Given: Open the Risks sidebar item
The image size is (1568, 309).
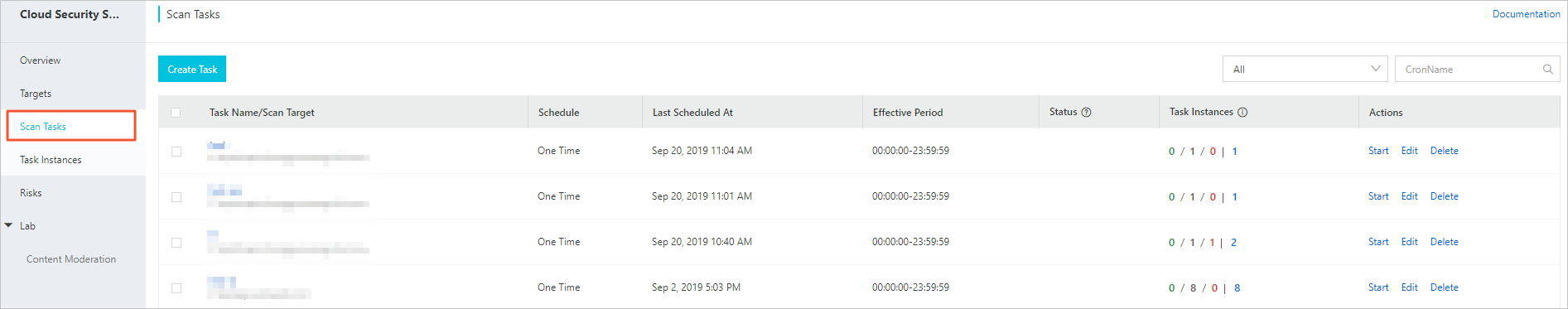Looking at the screenshot, I should [x=31, y=193].
